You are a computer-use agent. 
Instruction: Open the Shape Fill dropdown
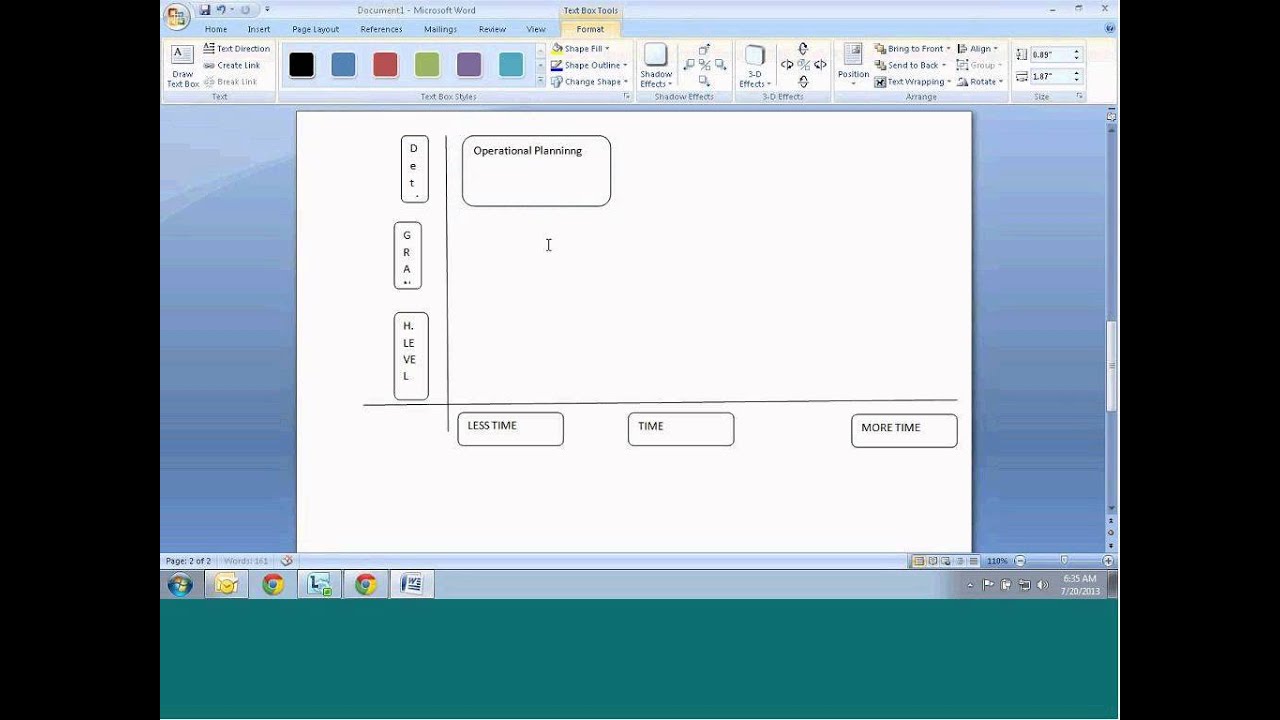(x=580, y=48)
